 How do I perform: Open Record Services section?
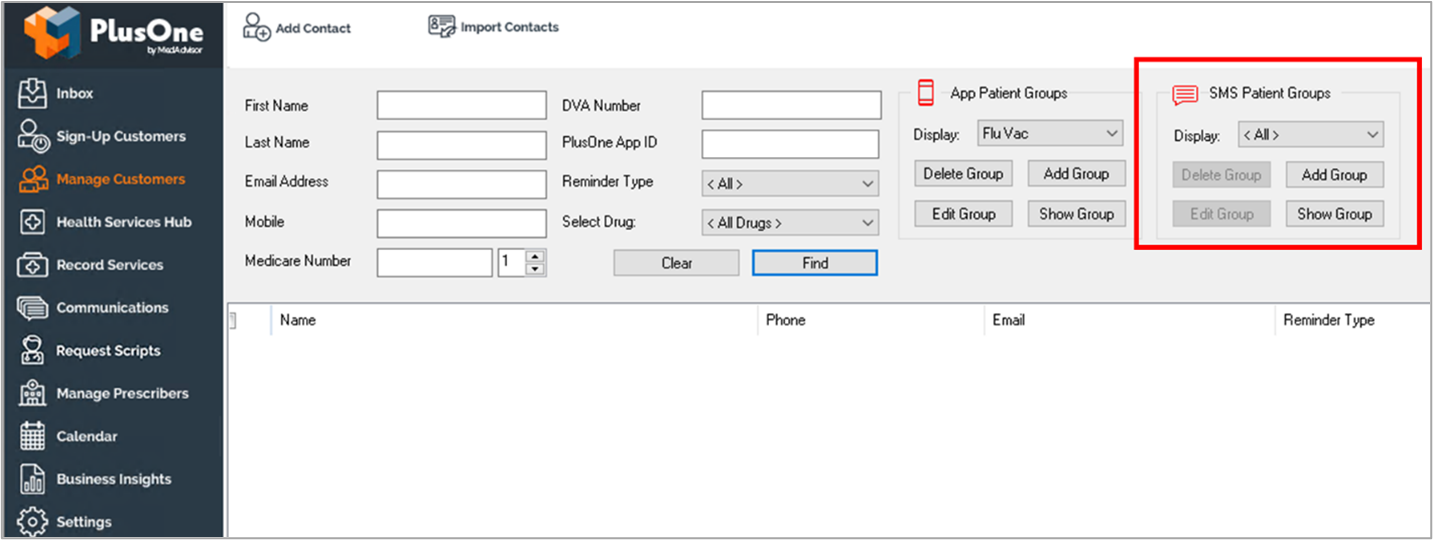110,265
